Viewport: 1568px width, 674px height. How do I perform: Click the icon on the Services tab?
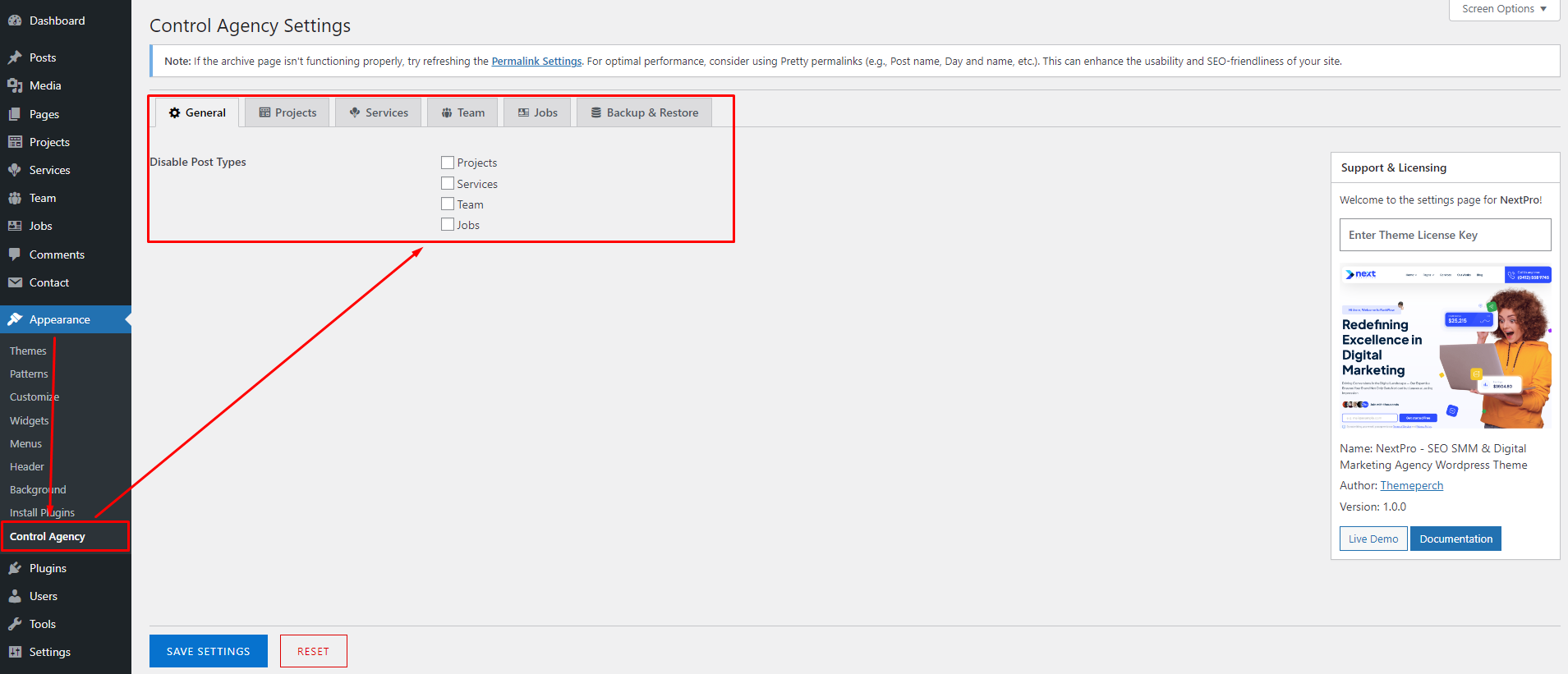point(355,112)
